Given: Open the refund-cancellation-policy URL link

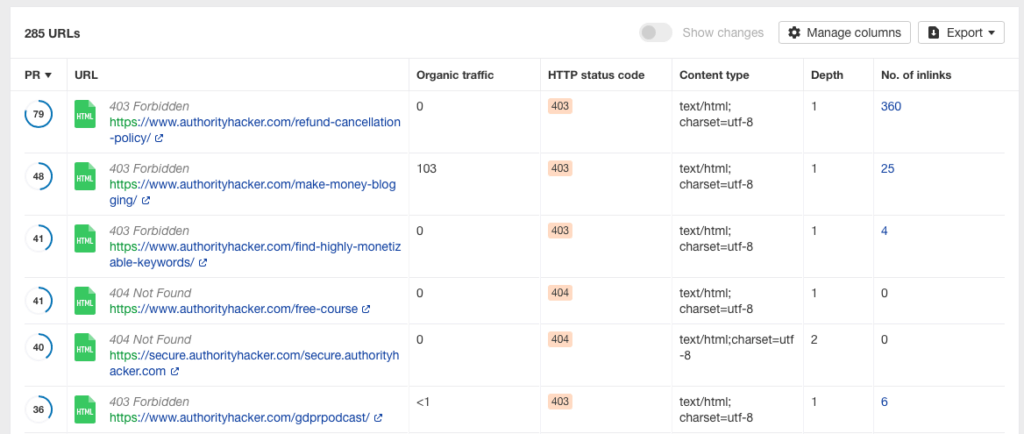Looking at the screenshot, I should (x=255, y=130).
